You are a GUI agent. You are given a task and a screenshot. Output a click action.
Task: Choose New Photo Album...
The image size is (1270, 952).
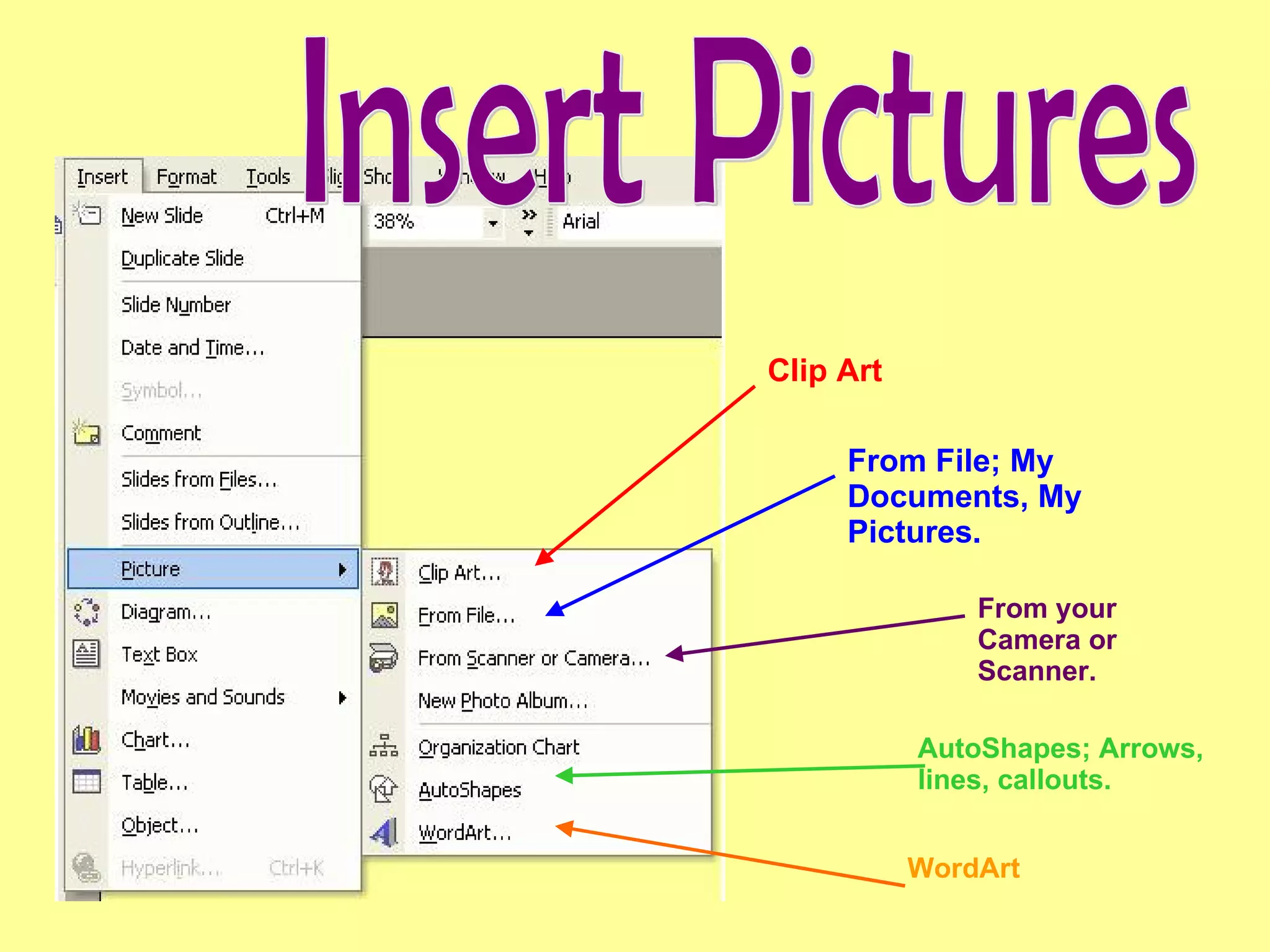click(x=537, y=700)
